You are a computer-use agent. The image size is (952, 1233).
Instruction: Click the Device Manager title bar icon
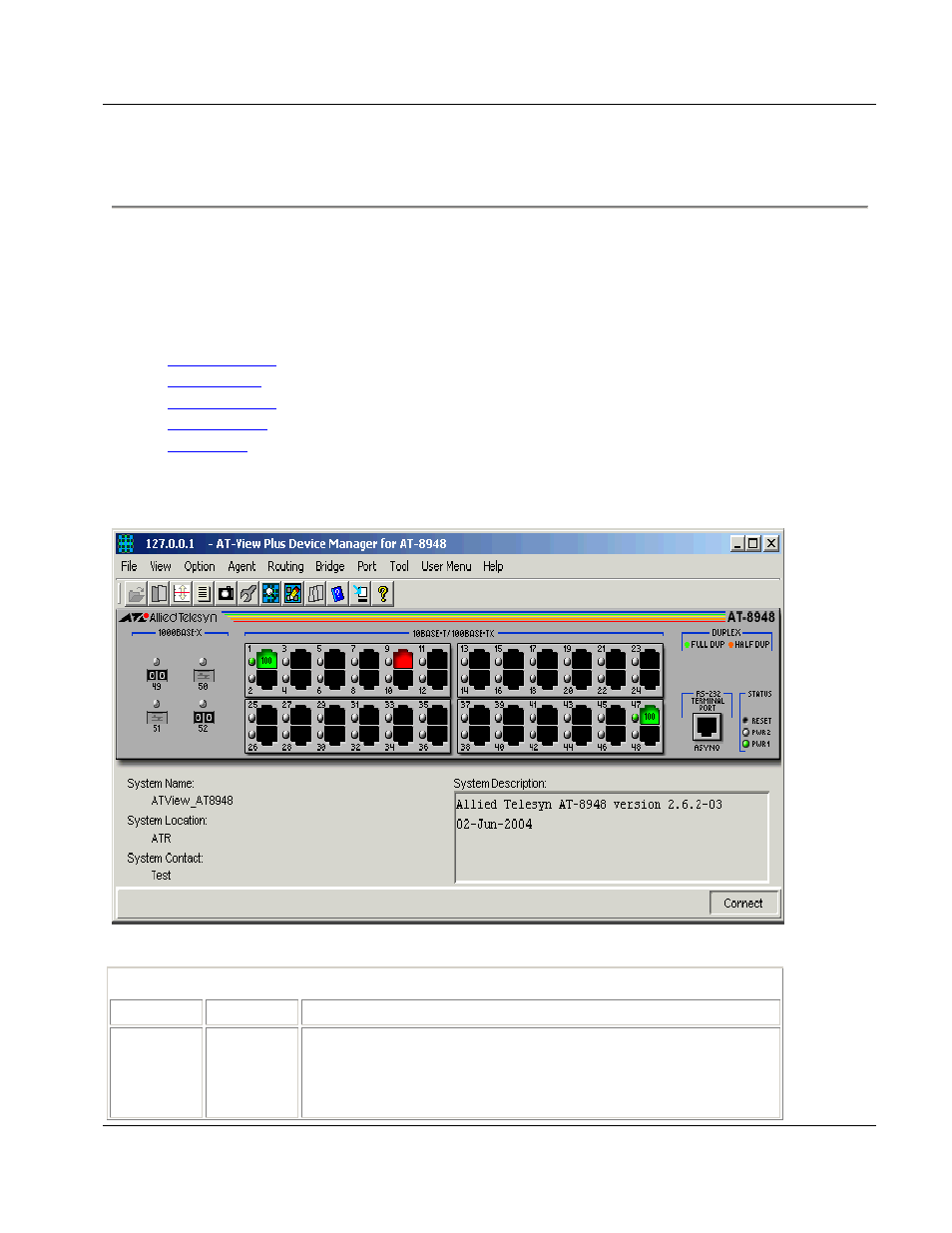[x=126, y=543]
